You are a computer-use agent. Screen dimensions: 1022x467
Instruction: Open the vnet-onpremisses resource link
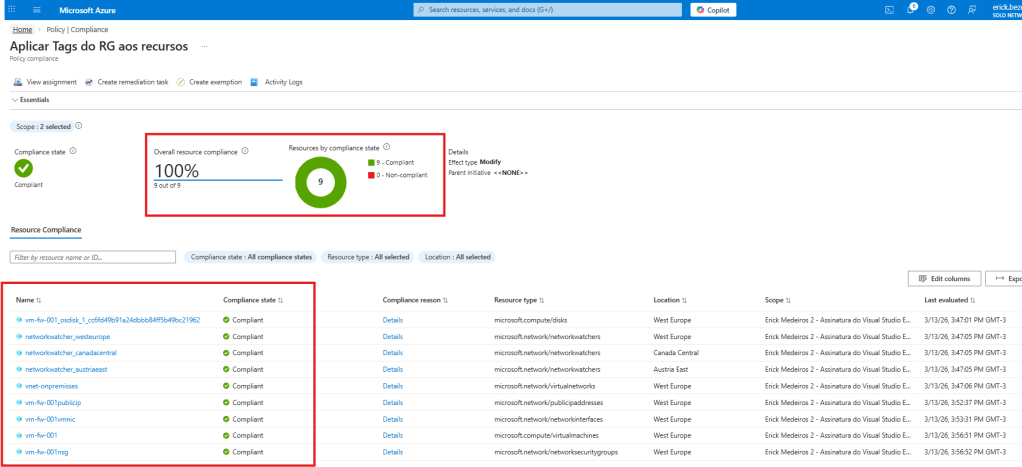pyautogui.click(x=52, y=385)
